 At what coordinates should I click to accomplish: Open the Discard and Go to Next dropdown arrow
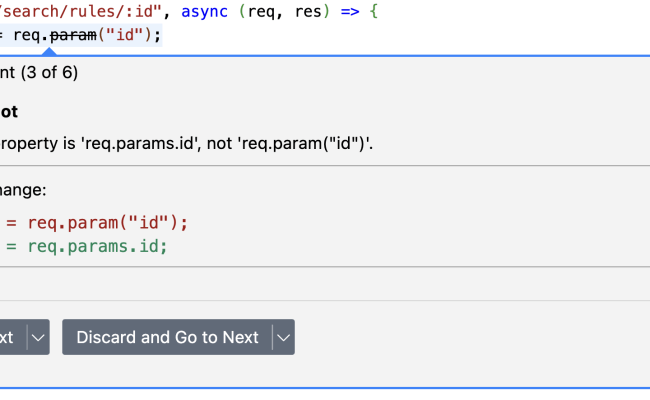[284, 337]
